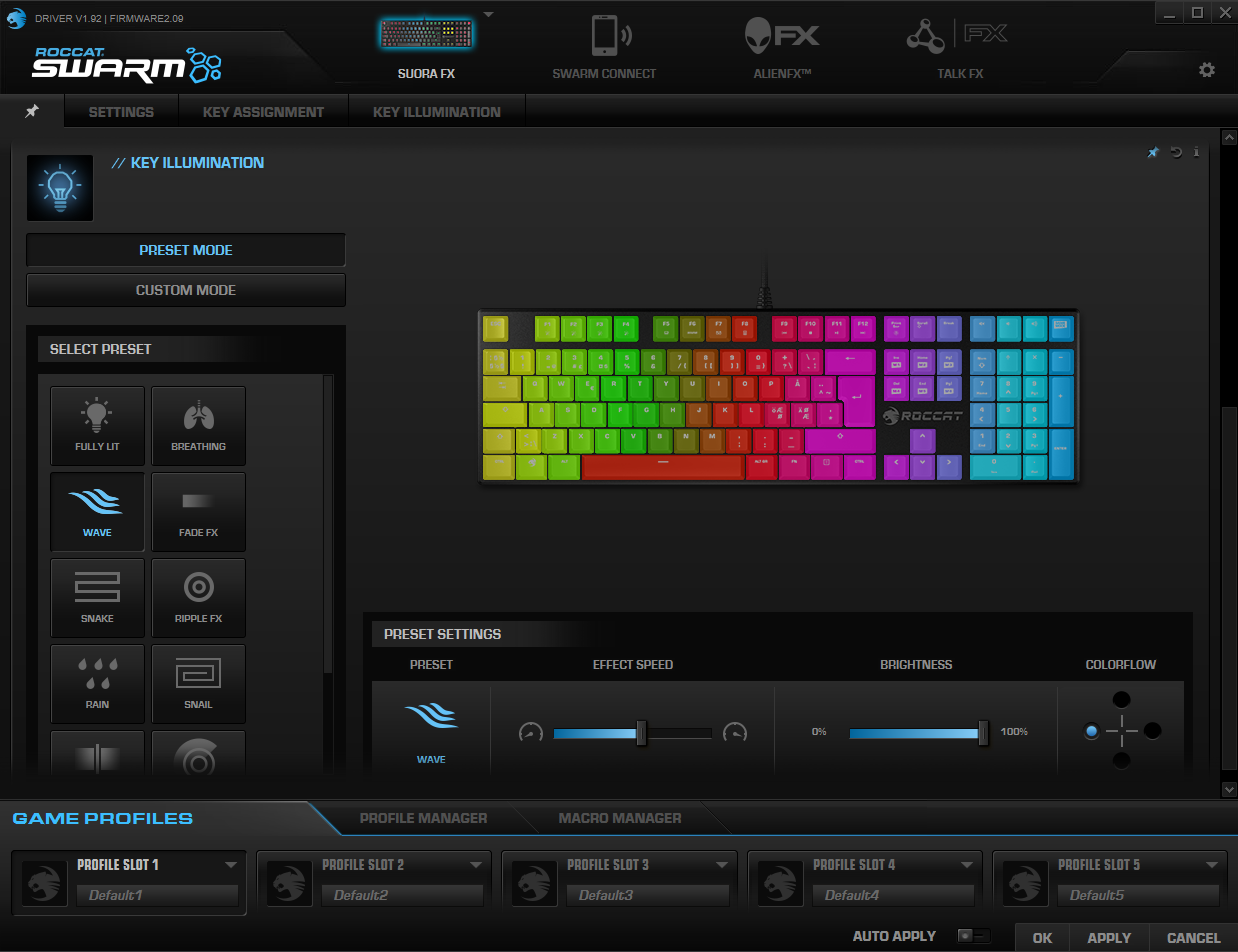
Task: Set colorflow direction to up
Action: (1122, 700)
